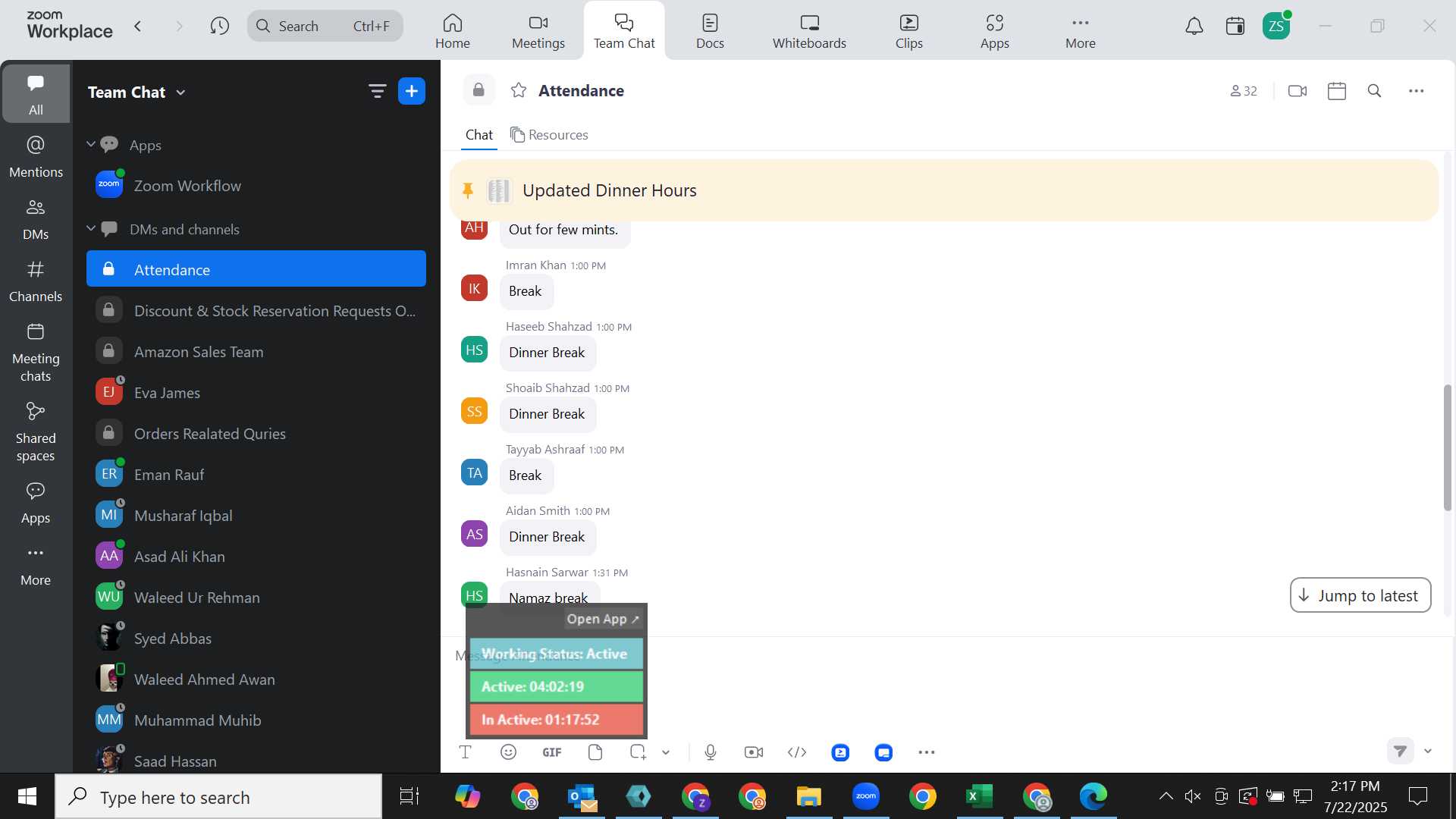Switch to the Resources tab
This screenshot has width=1456, height=819.
click(549, 135)
